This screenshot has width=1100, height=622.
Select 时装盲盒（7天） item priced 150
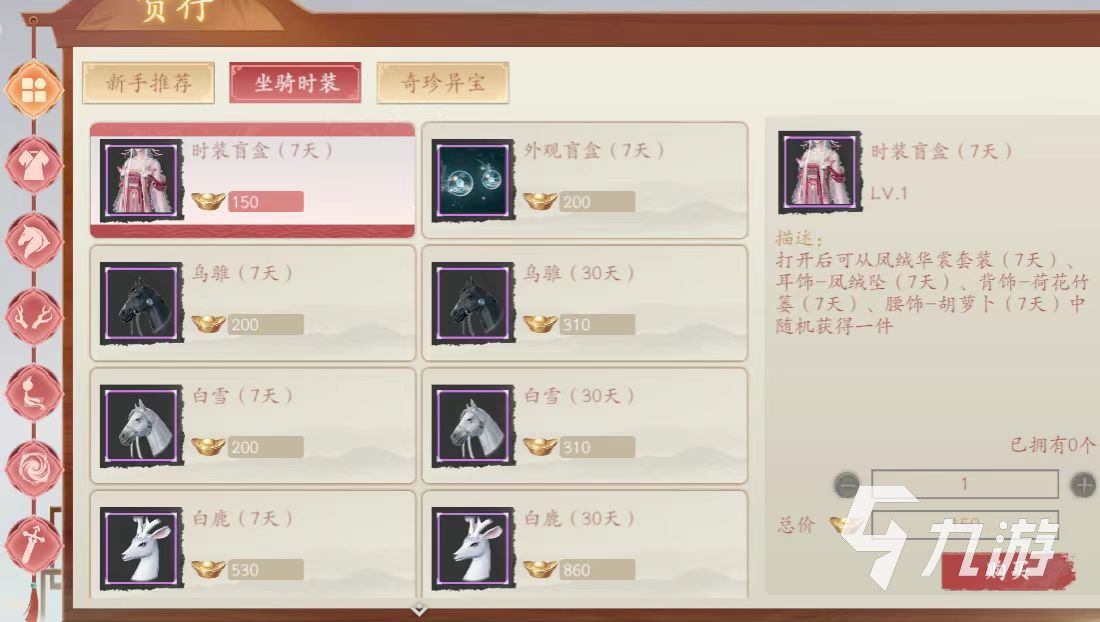point(253,180)
